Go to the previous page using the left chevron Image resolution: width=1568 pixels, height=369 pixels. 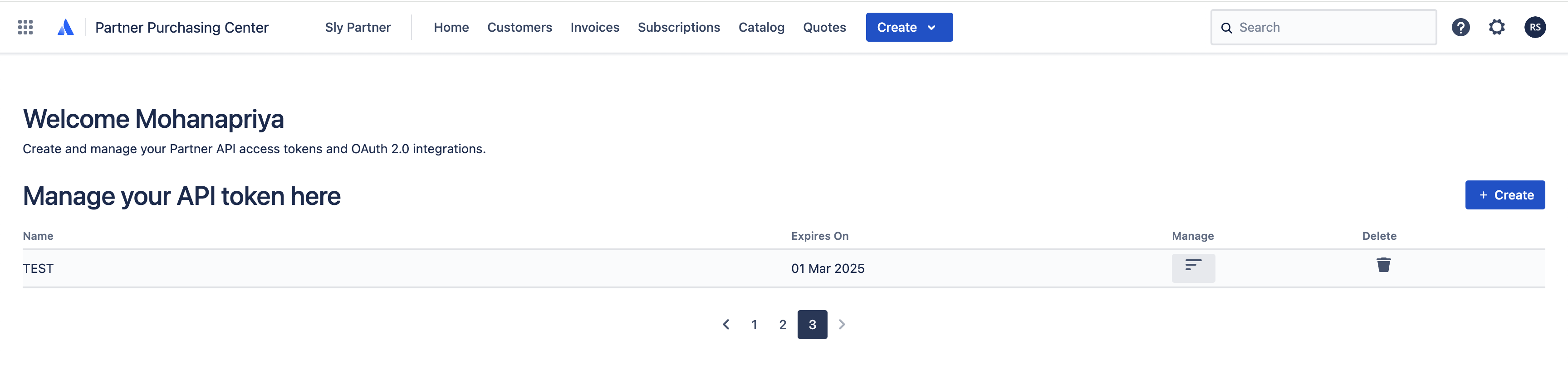(x=725, y=325)
